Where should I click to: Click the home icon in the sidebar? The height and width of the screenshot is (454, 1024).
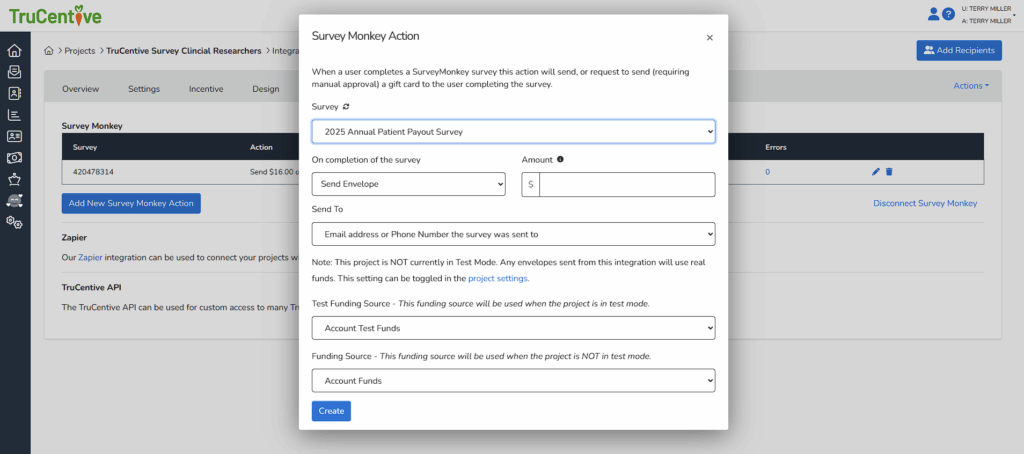point(14,51)
